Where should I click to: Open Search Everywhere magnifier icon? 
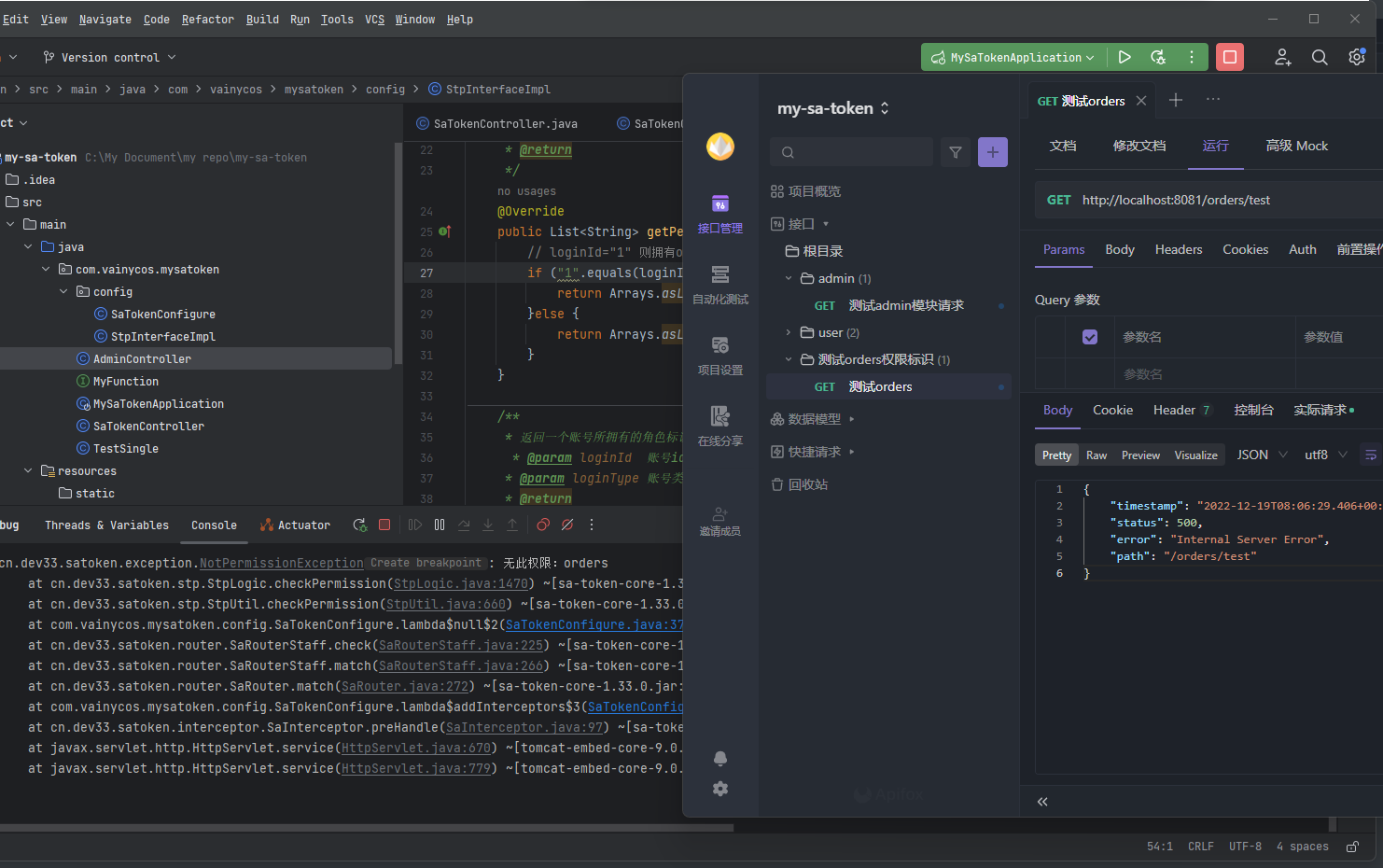click(1320, 57)
